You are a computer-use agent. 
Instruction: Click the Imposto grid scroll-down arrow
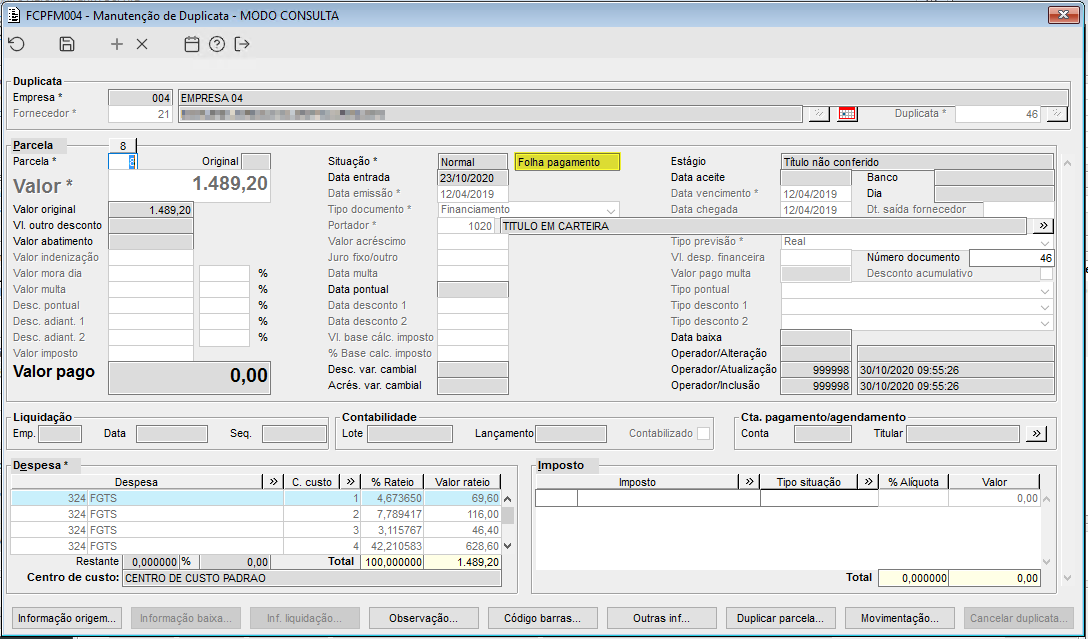(x=1046, y=562)
